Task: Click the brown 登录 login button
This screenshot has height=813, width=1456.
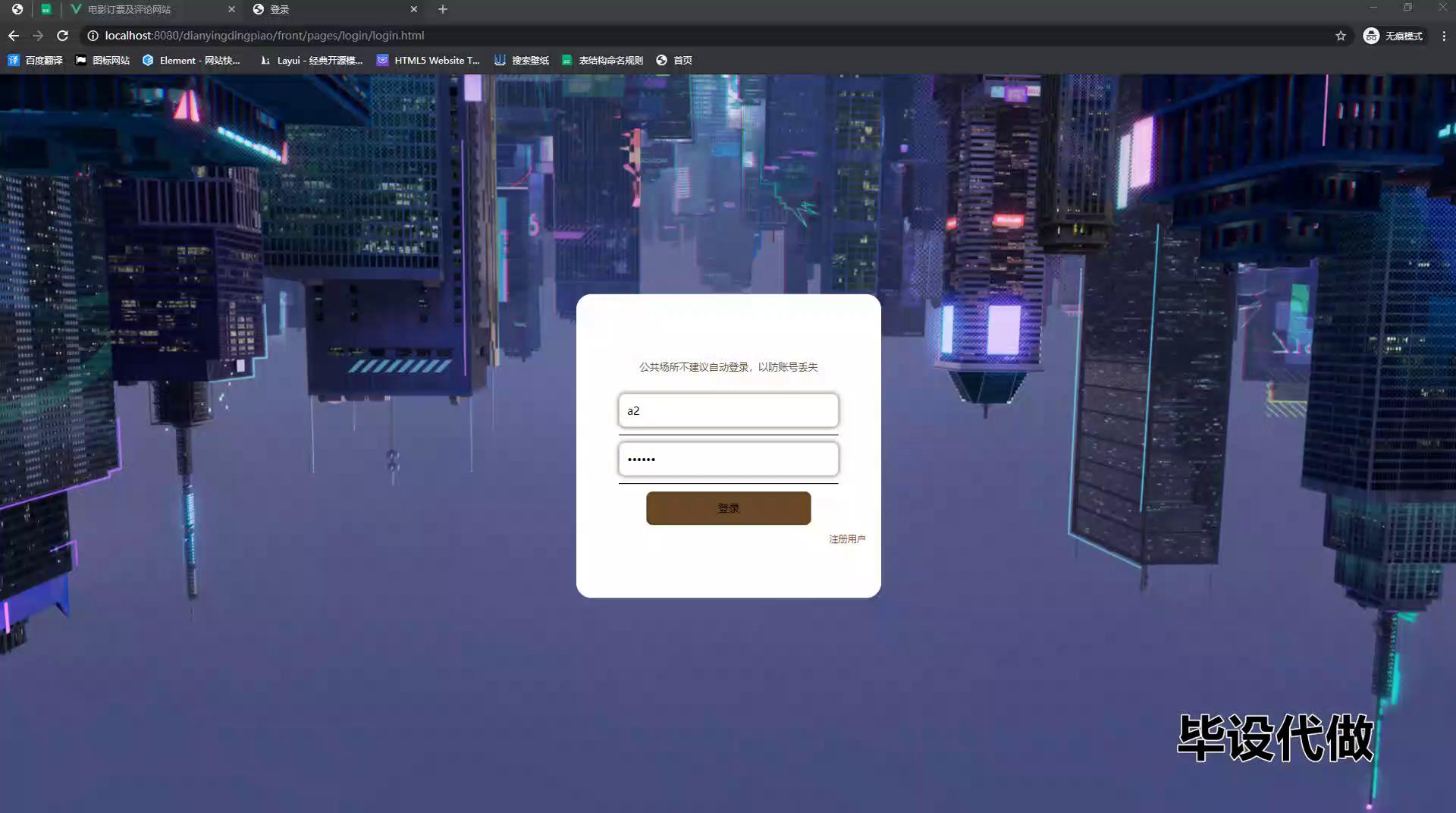Action: pos(728,508)
